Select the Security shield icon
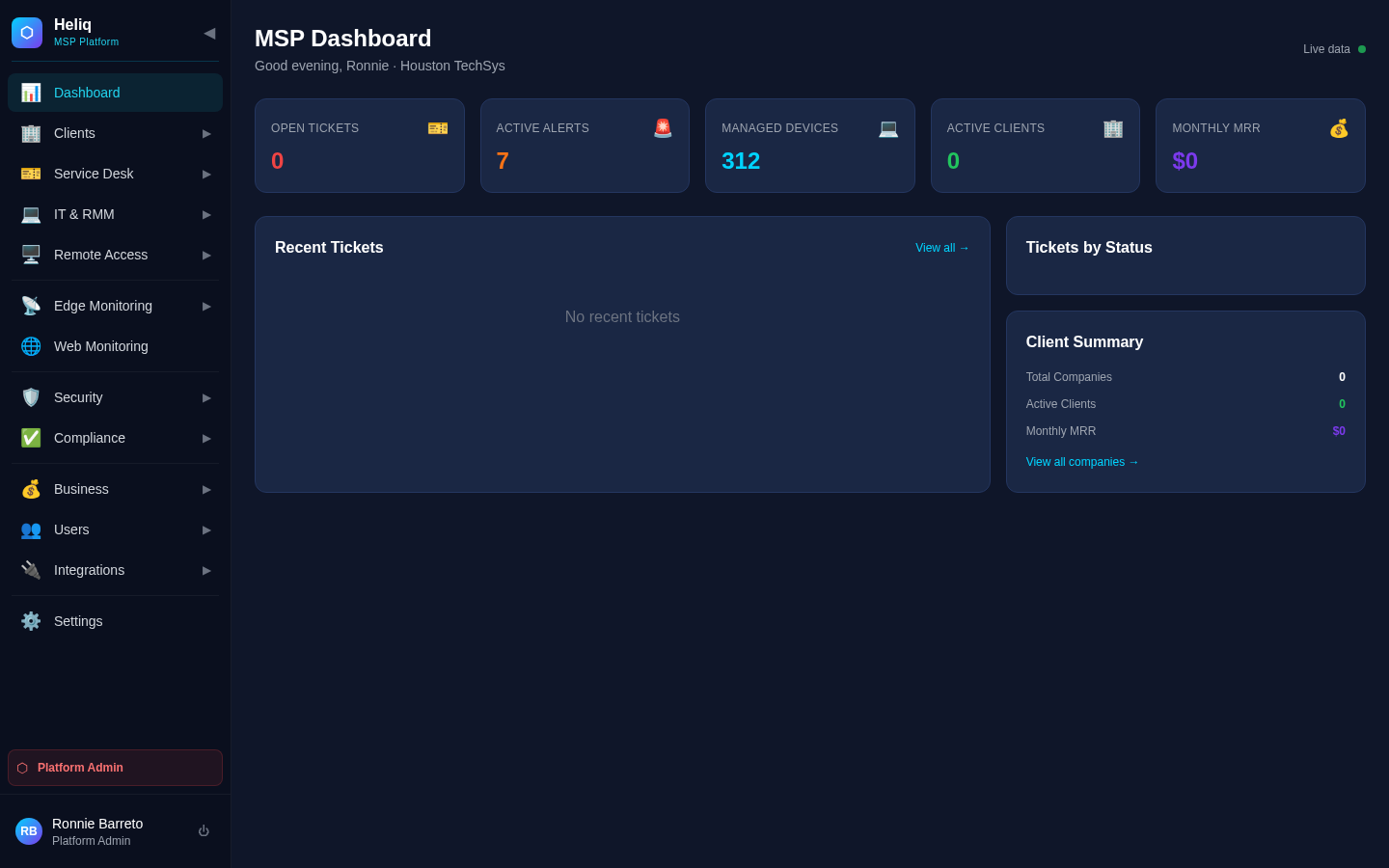1389x868 pixels. click(x=31, y=397)
